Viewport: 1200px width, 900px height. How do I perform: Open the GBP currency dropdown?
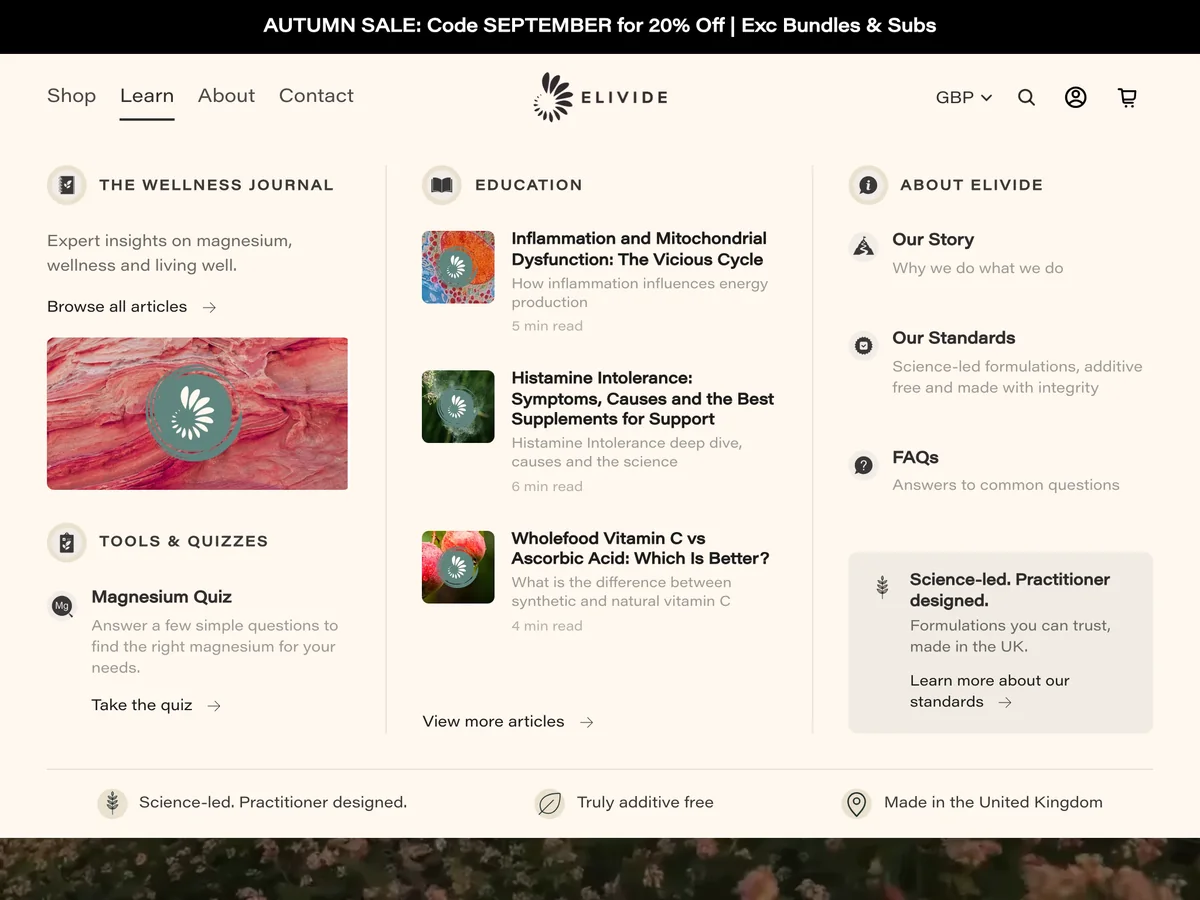tap(964, 97)
